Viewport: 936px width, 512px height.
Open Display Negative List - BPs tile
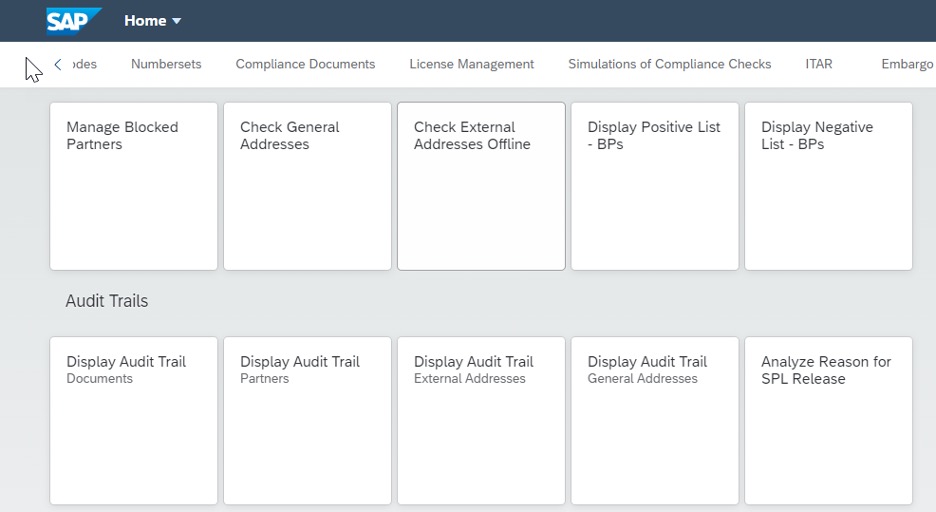click(829, 186)
